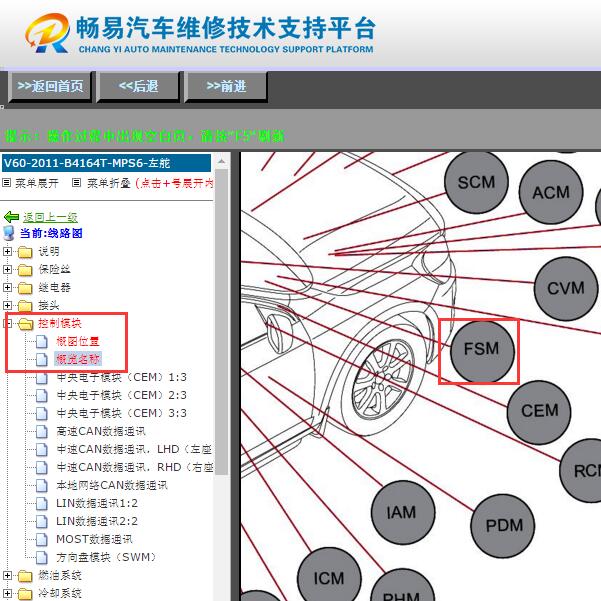Click the computer icon beside 当前:线路图
The width and height of the screenshot is (601, 601).
(8, 233)
